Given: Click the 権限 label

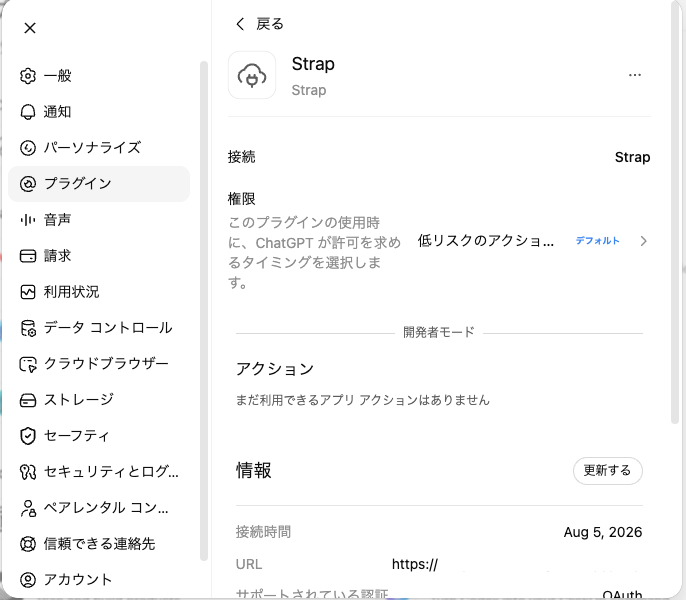Looking at the screenshot, I should (x=242, y=199).
